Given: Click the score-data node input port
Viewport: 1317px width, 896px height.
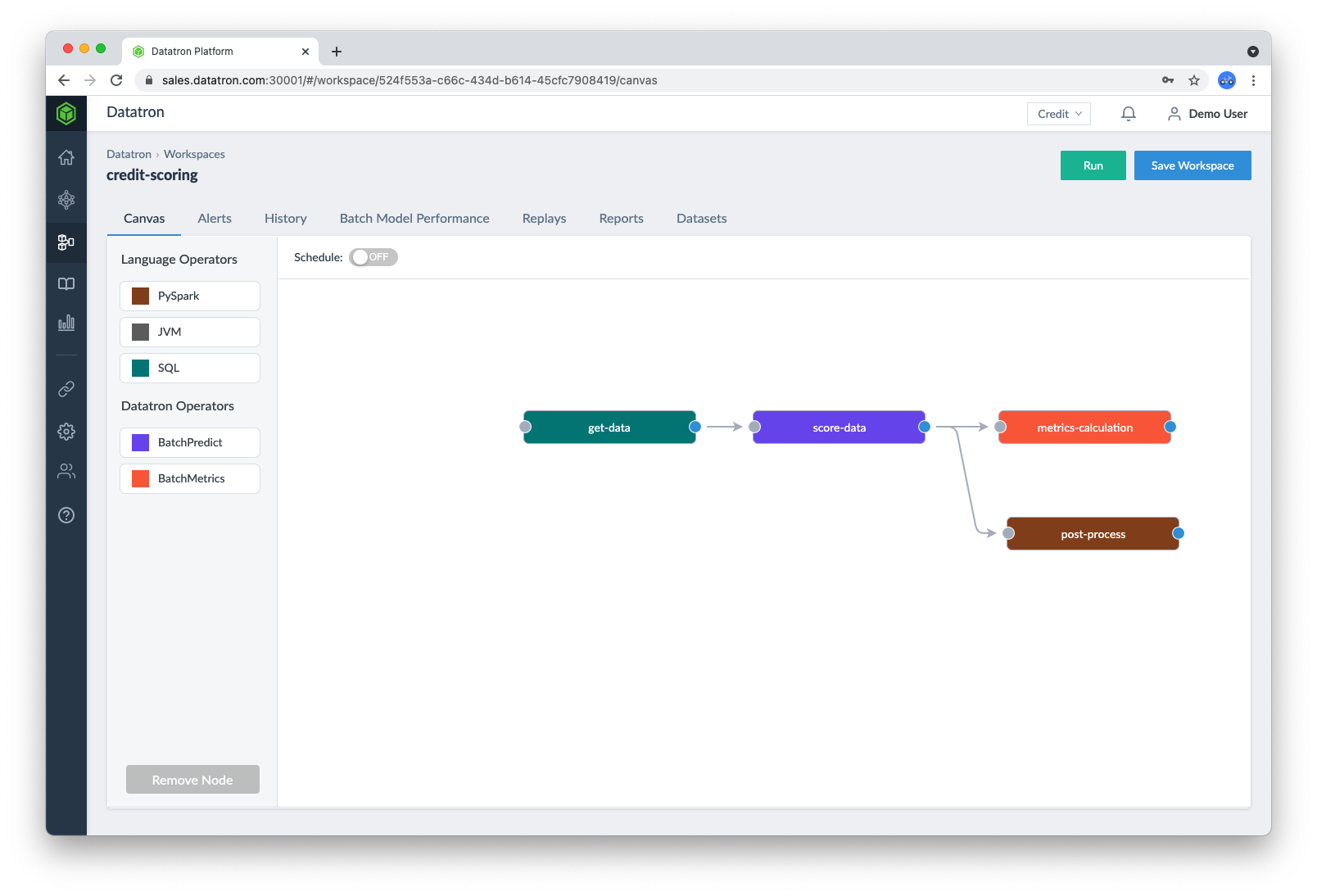Looking at the screenshot, I should 755,427.
